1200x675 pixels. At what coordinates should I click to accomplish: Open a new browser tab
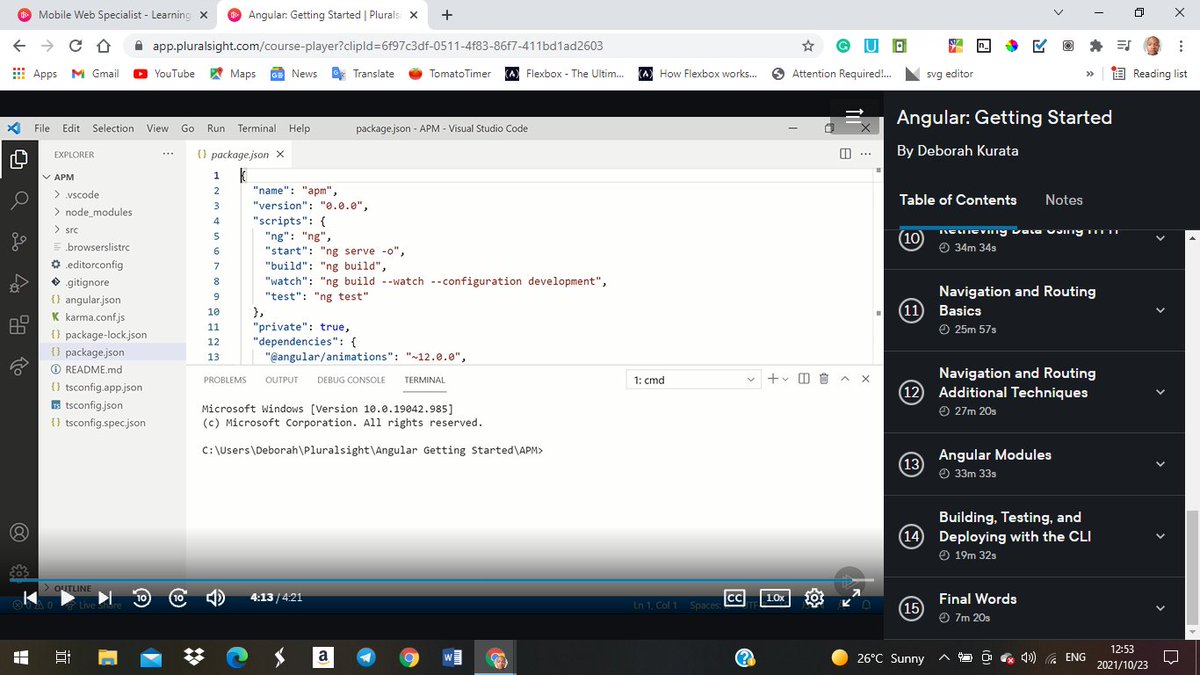point(447,15)
